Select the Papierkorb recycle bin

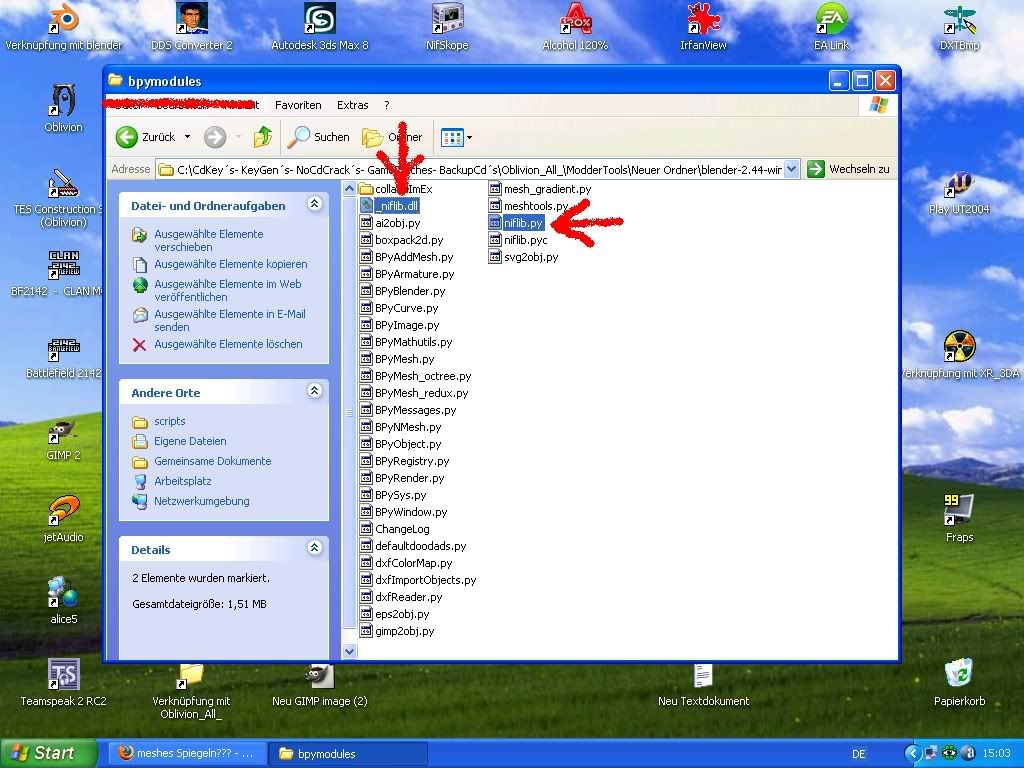[x=959, y=675]
